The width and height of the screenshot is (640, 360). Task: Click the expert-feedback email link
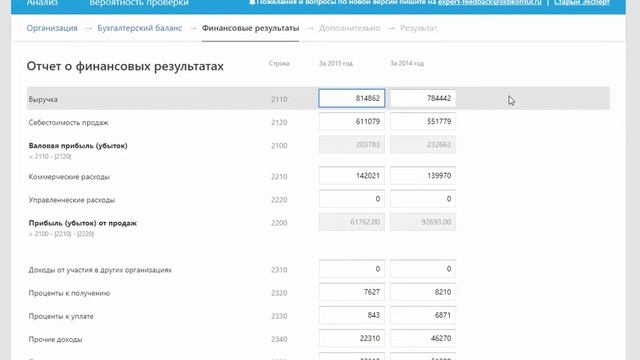coord(490,2)
